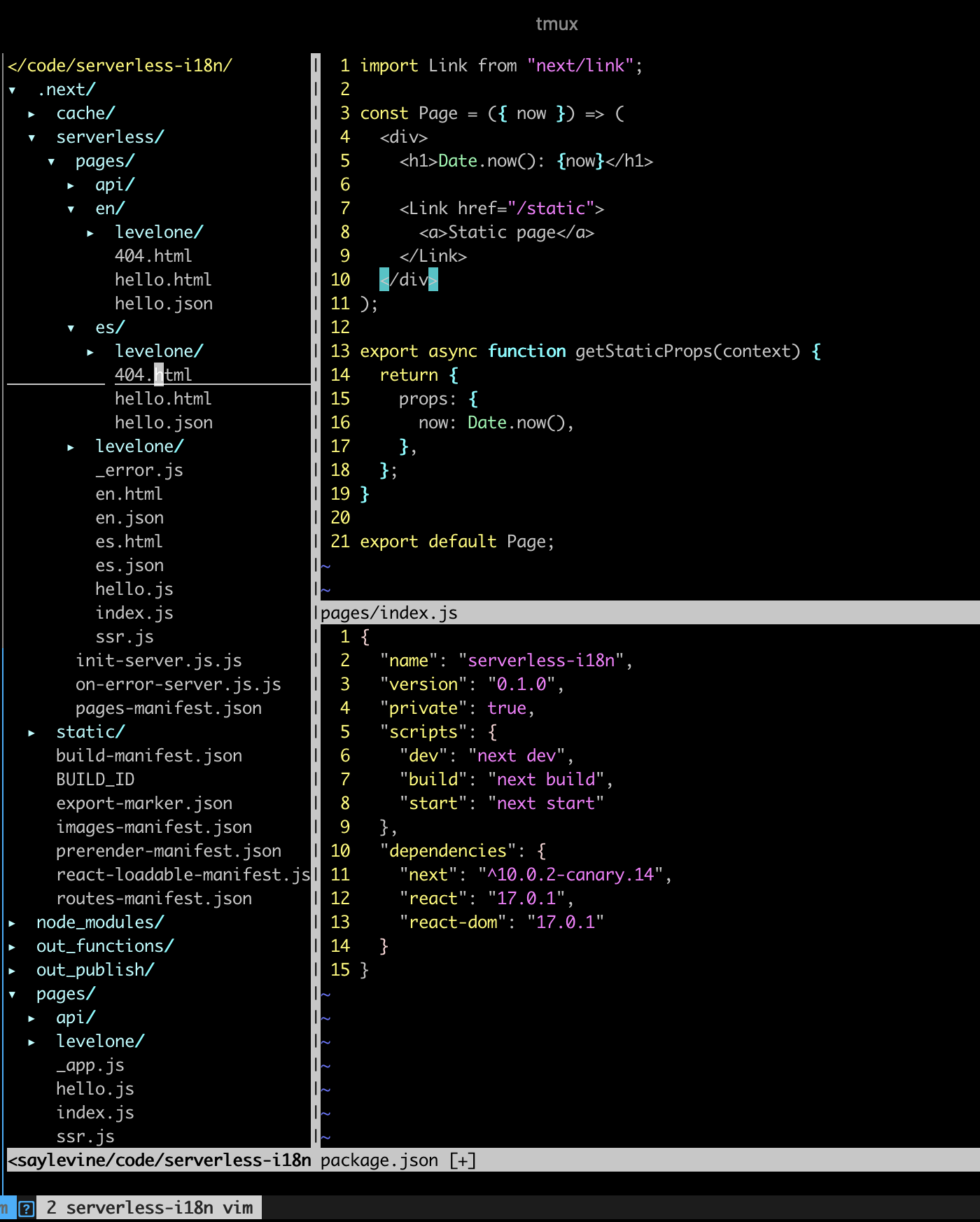Click the '"start": "next start"' script line

click(501, 803)
